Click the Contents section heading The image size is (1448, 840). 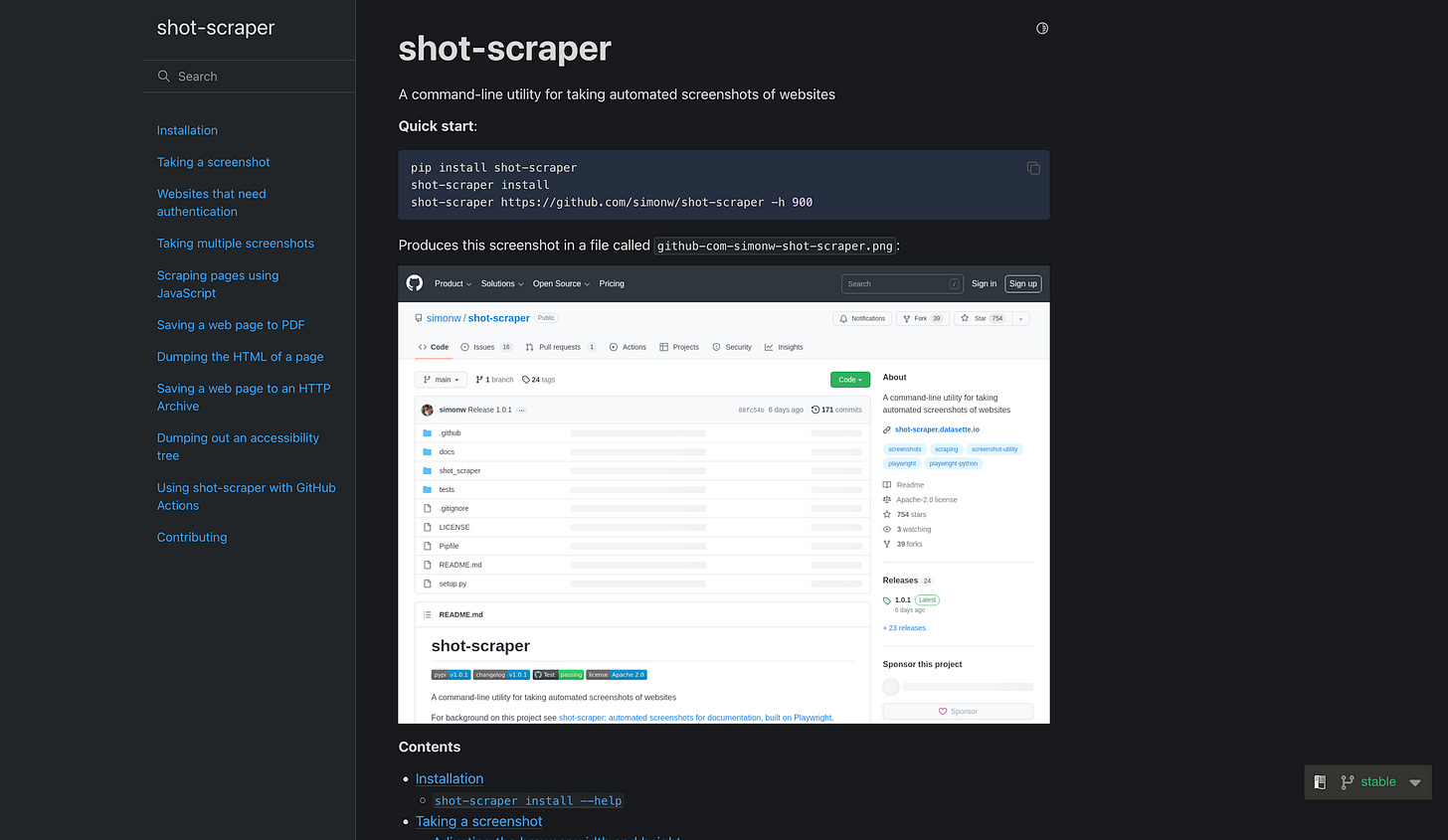(430, 748)
